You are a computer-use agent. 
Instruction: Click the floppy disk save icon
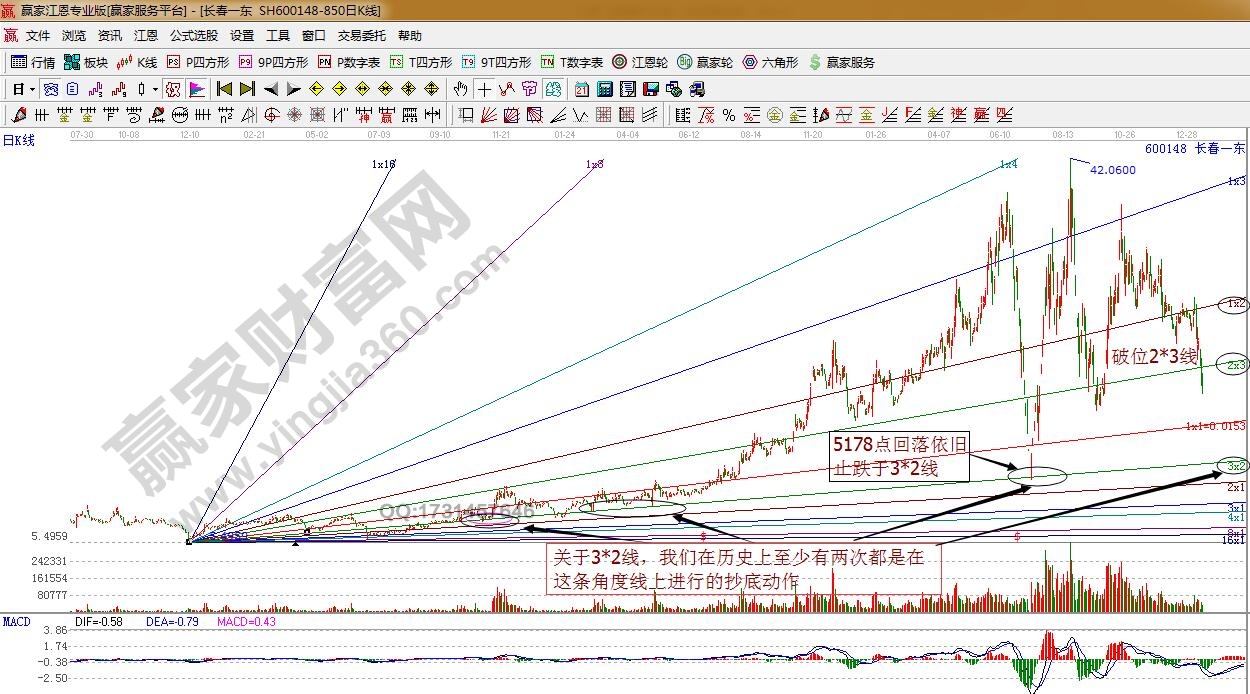click(650, 89)
